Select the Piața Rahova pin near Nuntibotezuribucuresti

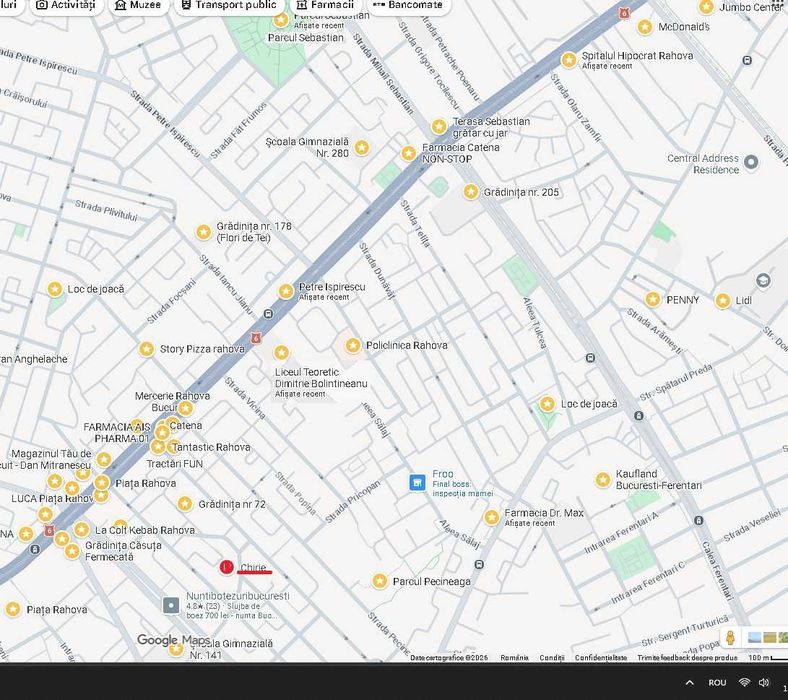click(13, 610)
